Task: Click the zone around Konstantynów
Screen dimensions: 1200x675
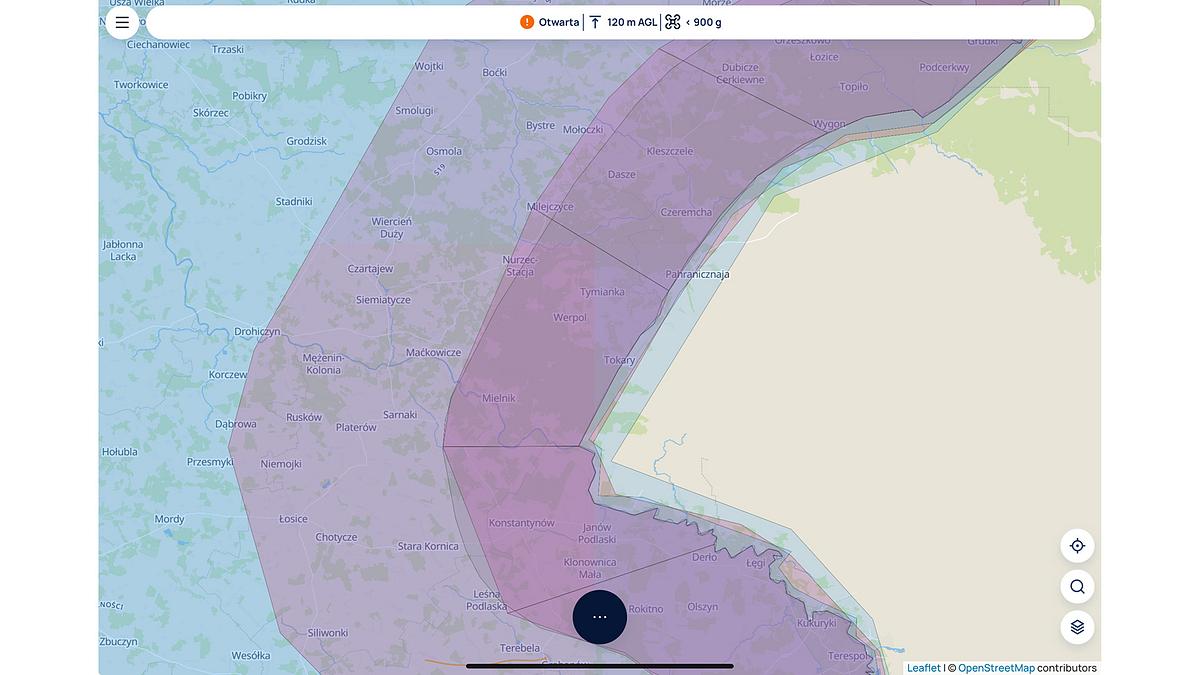Action: pyautogui.click(x=521, y=523)
